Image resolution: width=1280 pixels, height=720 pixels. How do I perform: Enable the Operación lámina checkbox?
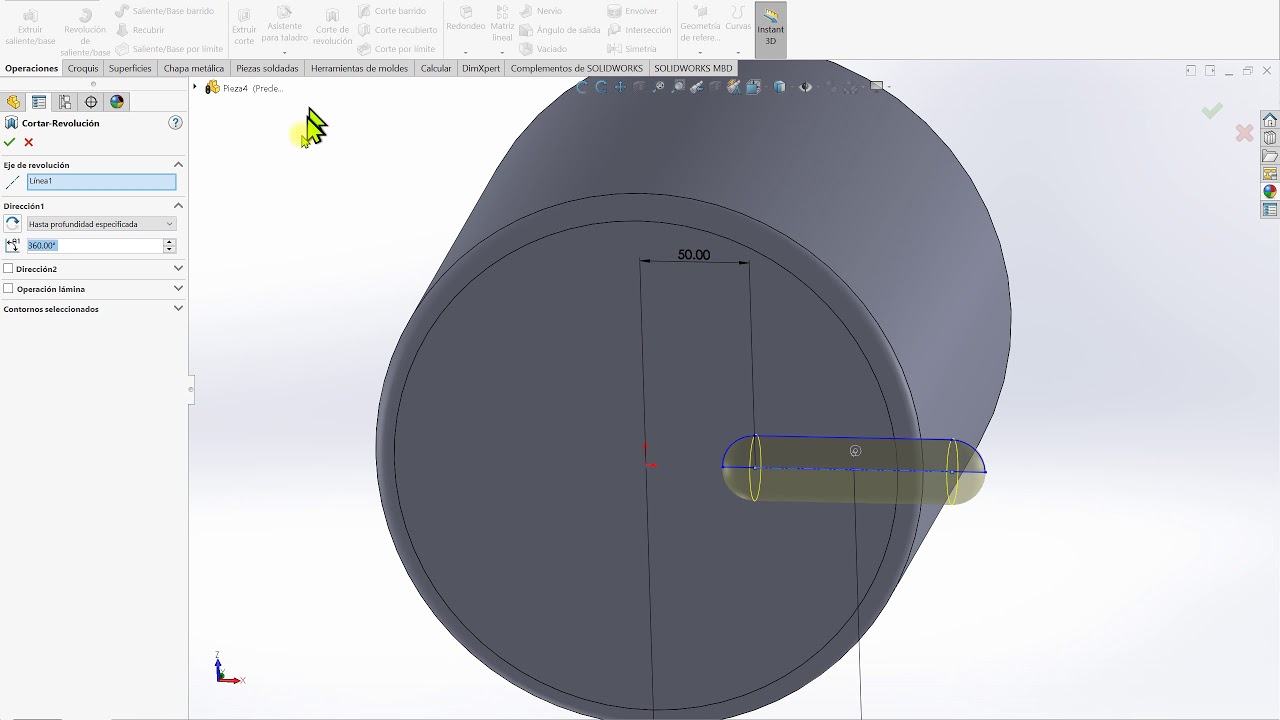tap(9, 289)
